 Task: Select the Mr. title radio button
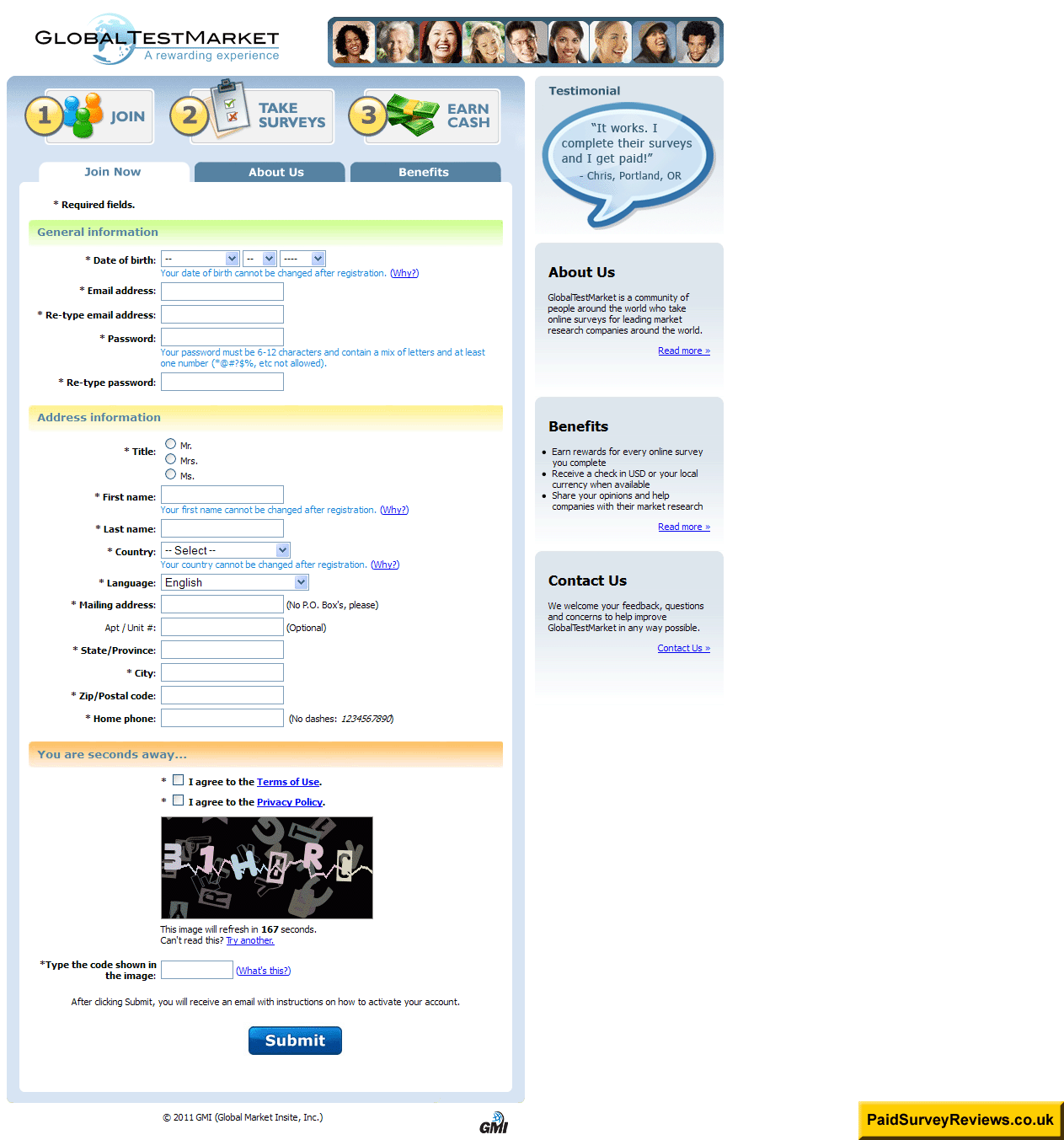pyautogui.click(x=171, y=444)
